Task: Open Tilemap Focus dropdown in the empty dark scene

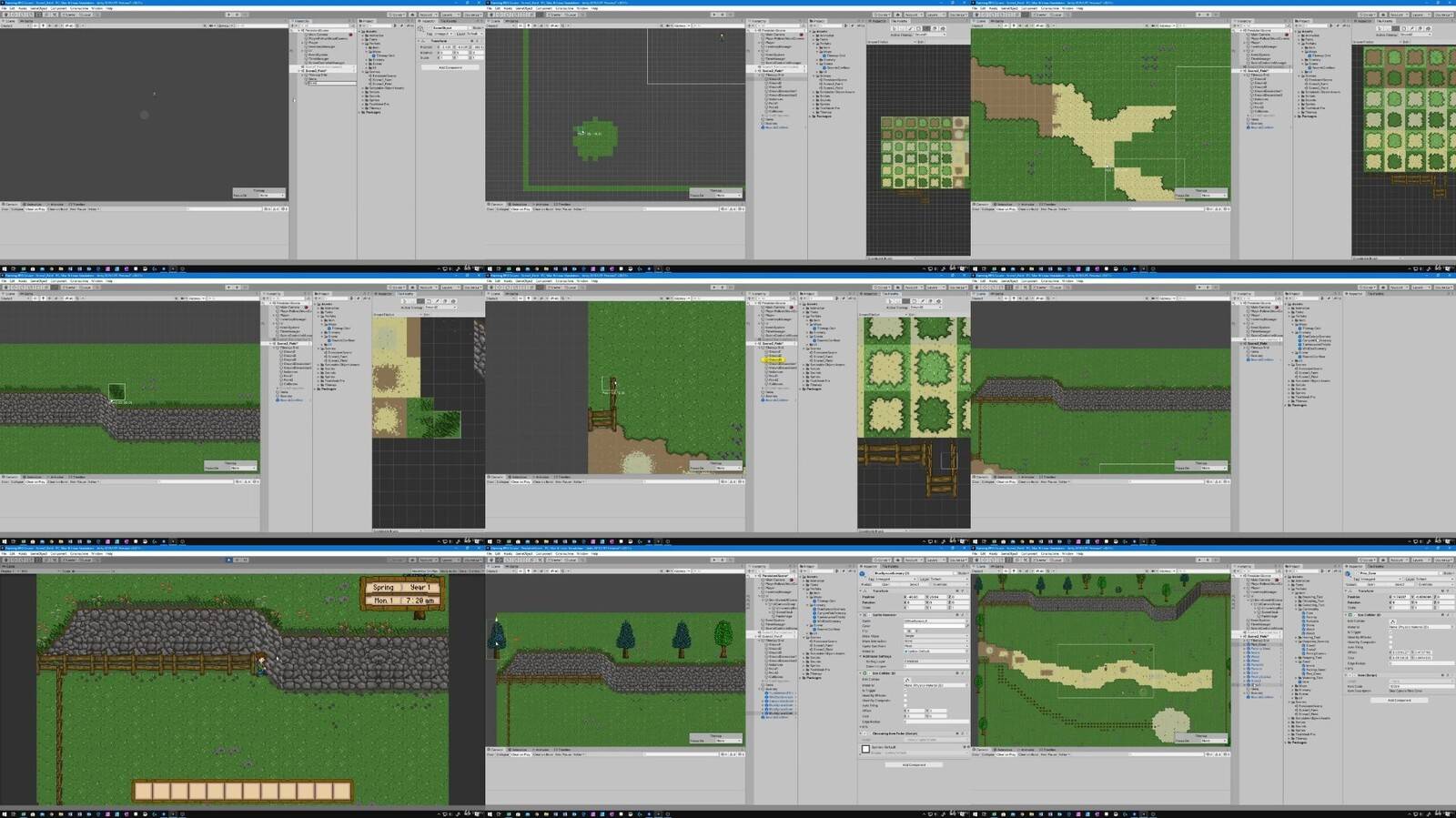Action: 270,195
